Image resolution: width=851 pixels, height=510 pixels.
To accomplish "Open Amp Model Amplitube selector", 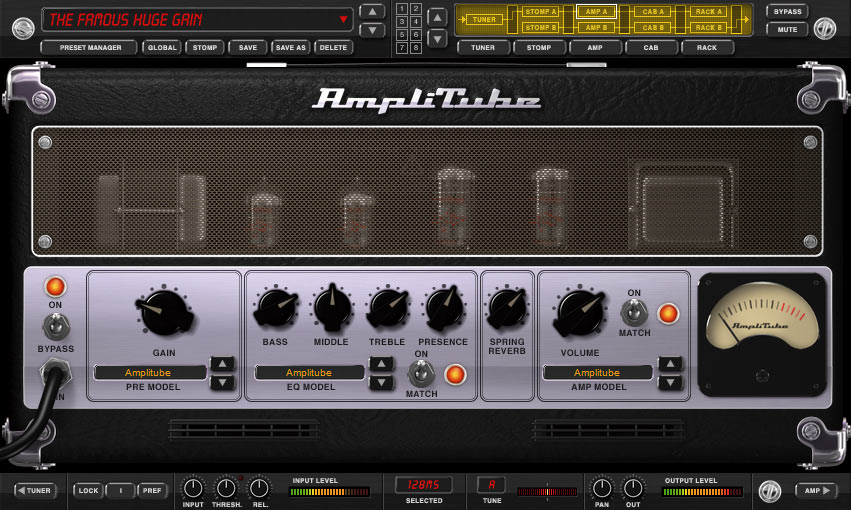I will coord(598,372).
